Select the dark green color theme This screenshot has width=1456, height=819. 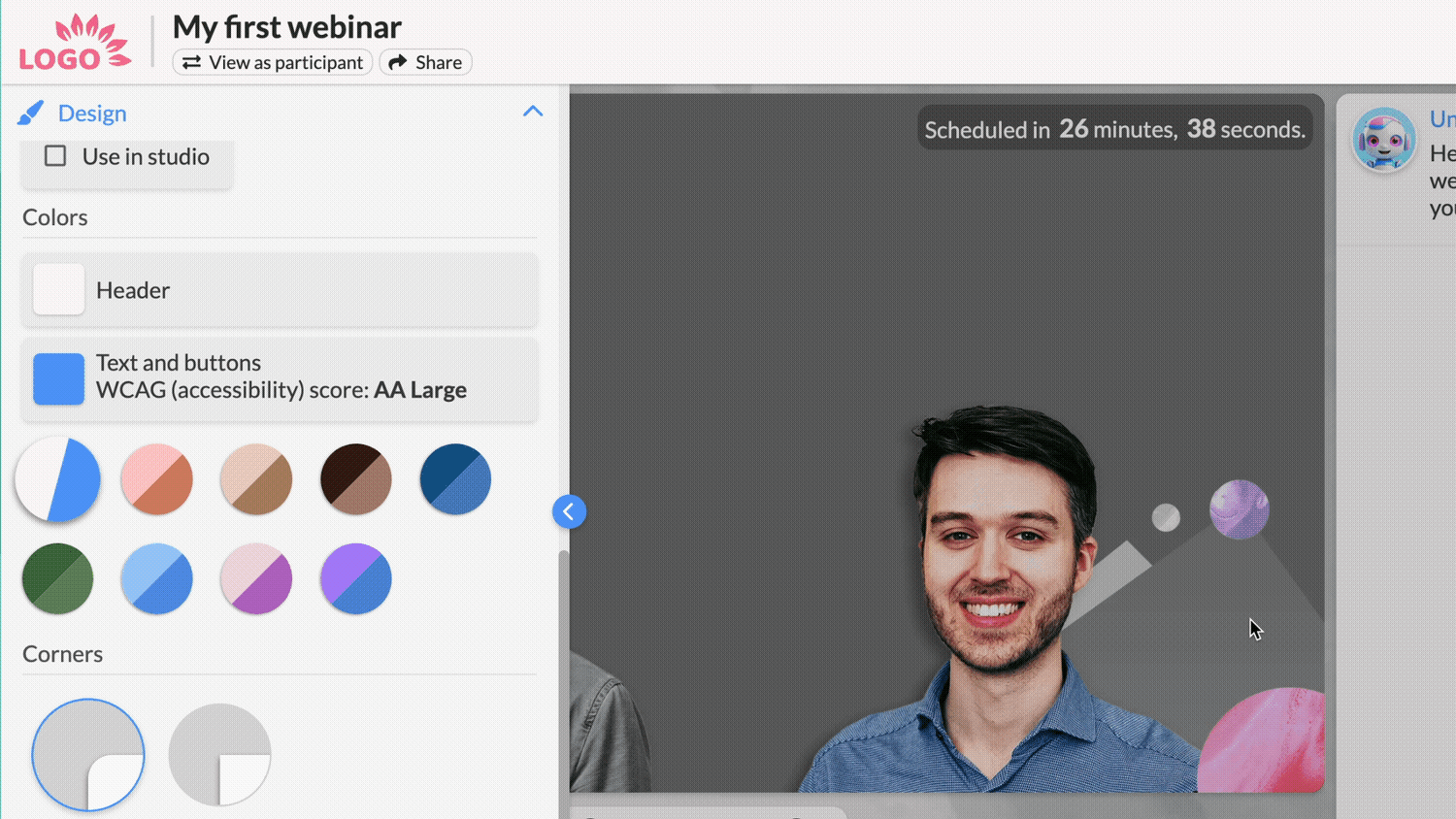56,578
